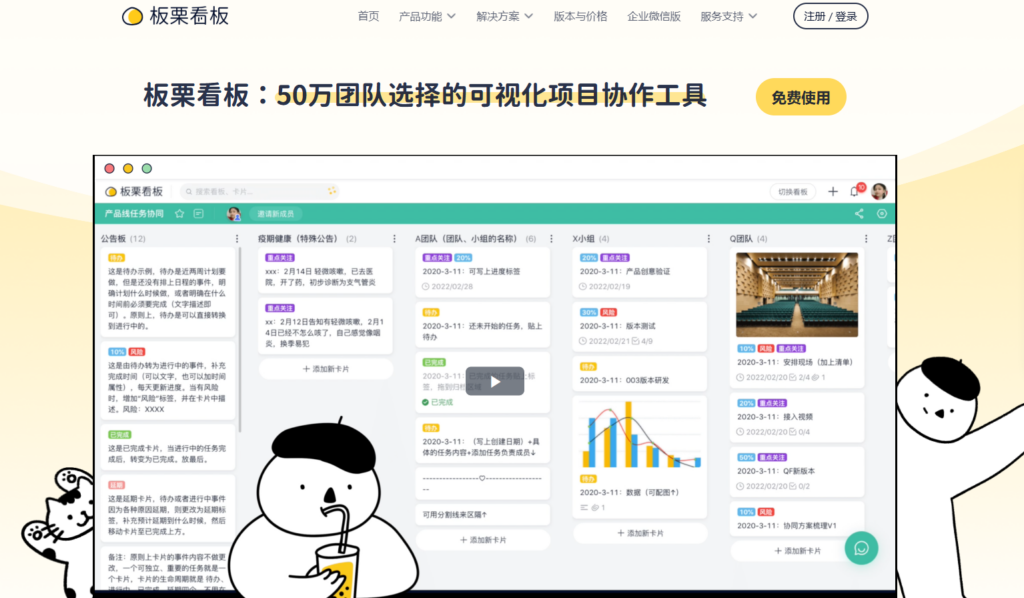1024x598 pixels.
Task: Star the 产品线任务协同 board
Action: pos(180,213)
